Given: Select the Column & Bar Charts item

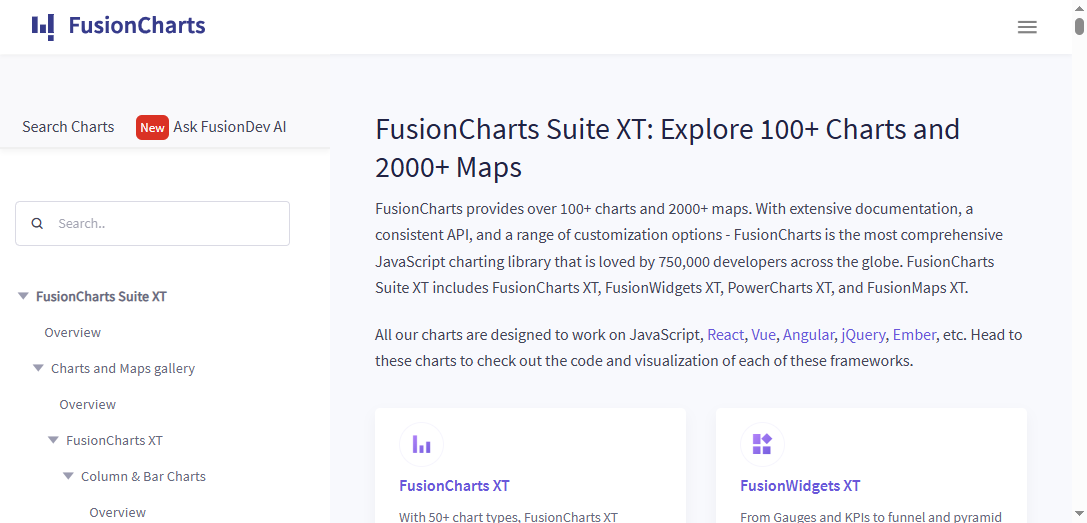Looking at the screenshot, I should point(144,477).
